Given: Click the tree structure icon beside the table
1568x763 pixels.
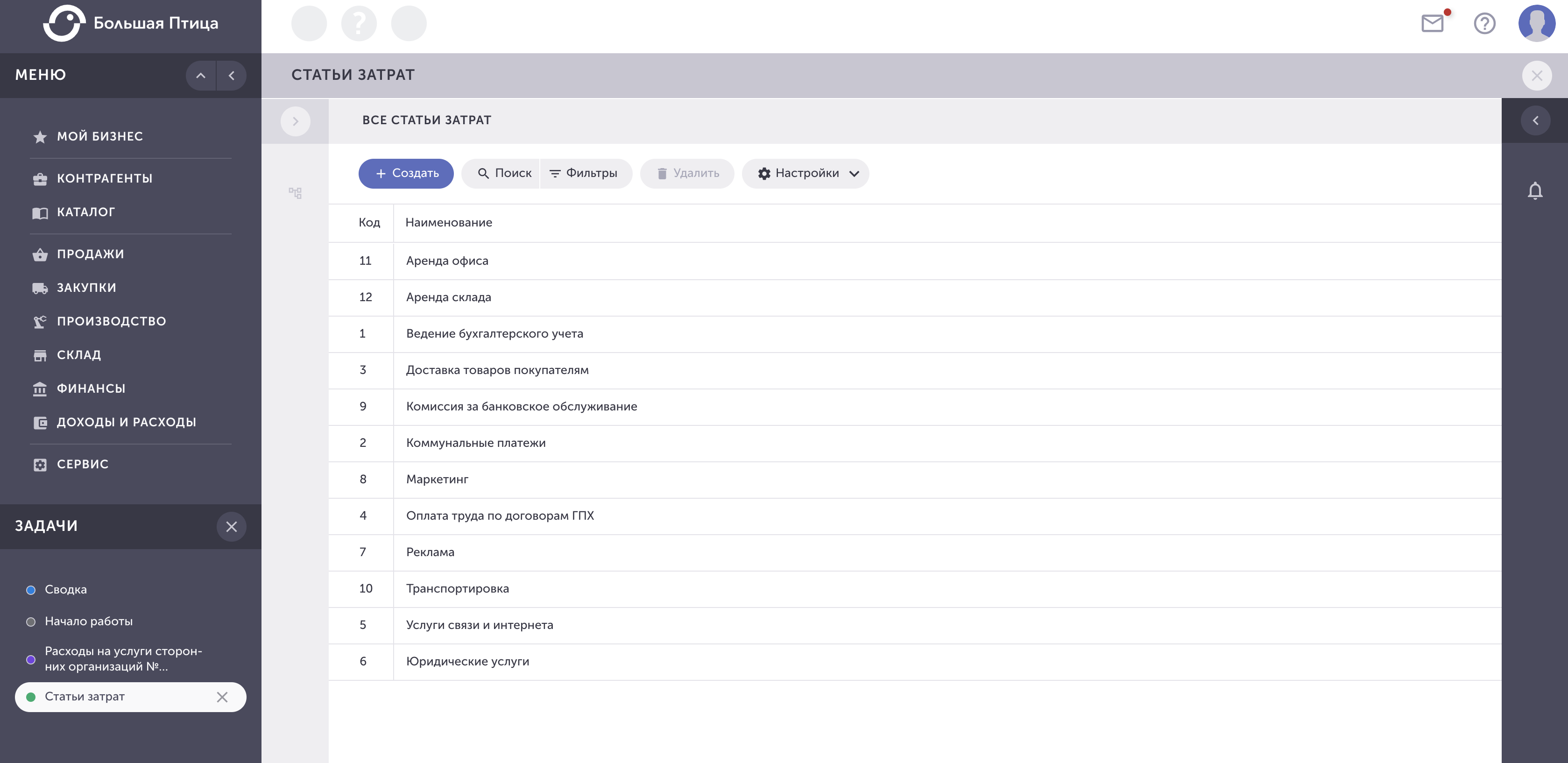Looking at the screenshot, I should coord(295,193).
